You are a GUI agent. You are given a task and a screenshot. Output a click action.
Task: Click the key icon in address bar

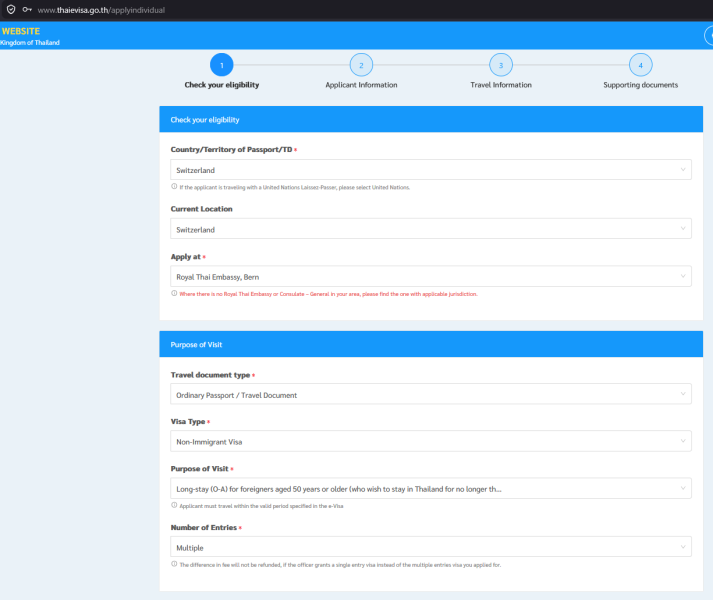27,10
